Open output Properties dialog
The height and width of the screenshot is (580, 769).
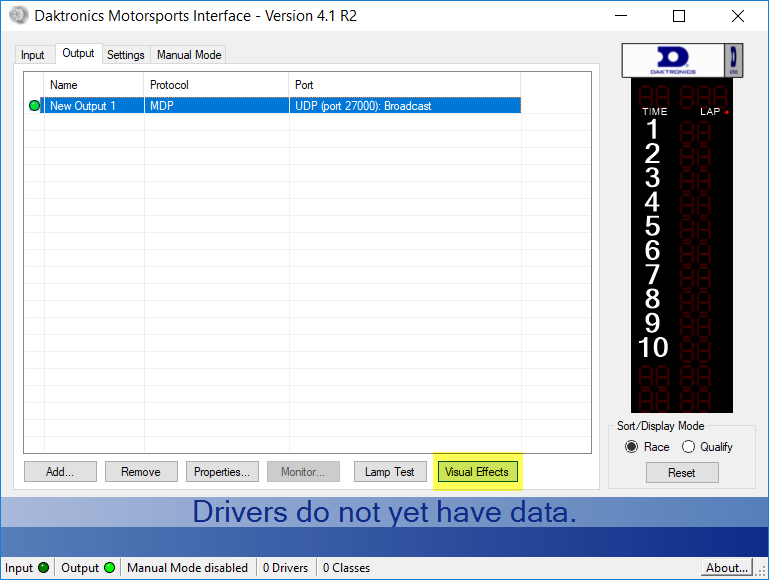pyautogui.click(x=222, y=472)
